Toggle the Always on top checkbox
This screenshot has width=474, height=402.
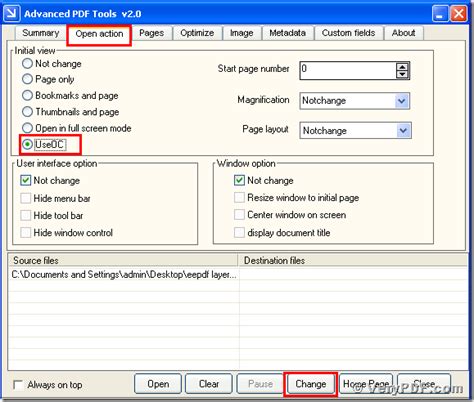(x=18, y=385)
